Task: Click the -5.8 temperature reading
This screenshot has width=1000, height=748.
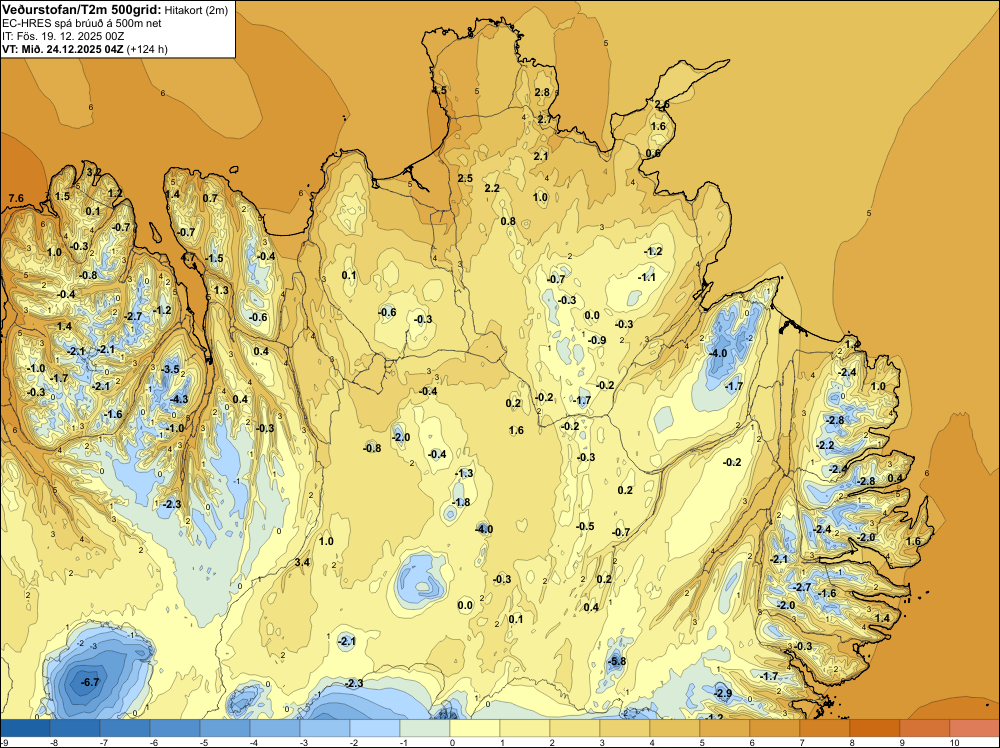Action: [x=617, y=661]
